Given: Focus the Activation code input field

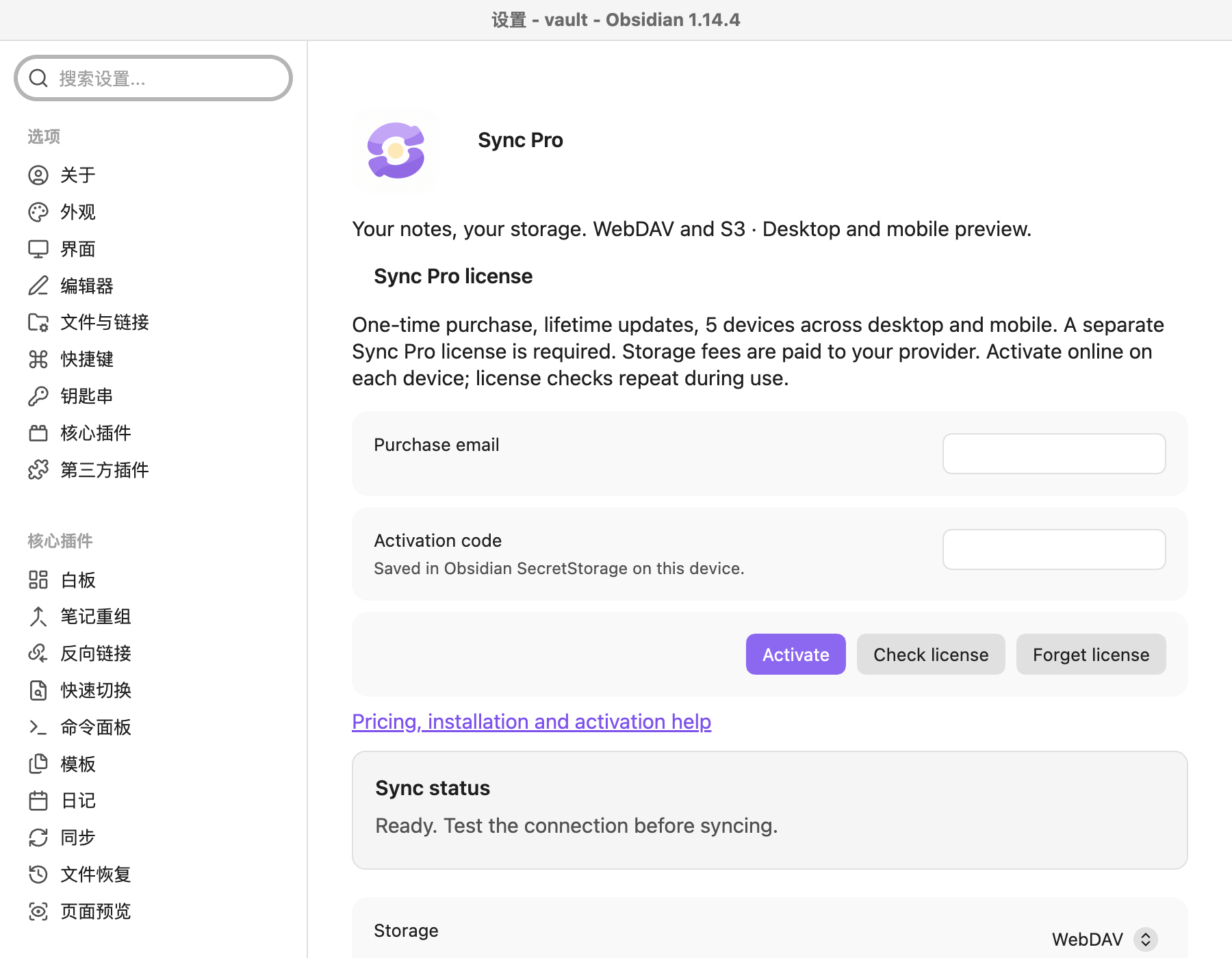Looking at the screenshot, I should (x=1054, y=549).
